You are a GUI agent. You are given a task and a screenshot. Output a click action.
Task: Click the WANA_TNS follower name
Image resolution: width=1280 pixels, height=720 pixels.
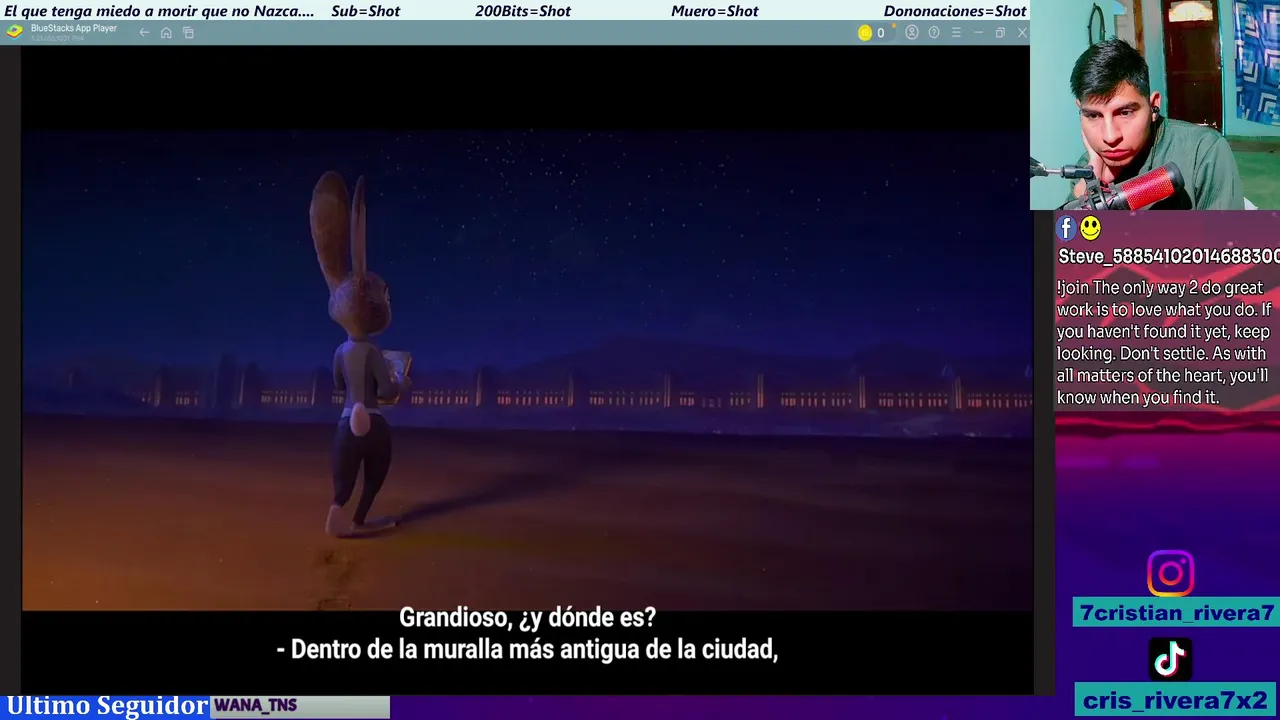(x=255, y=705)
